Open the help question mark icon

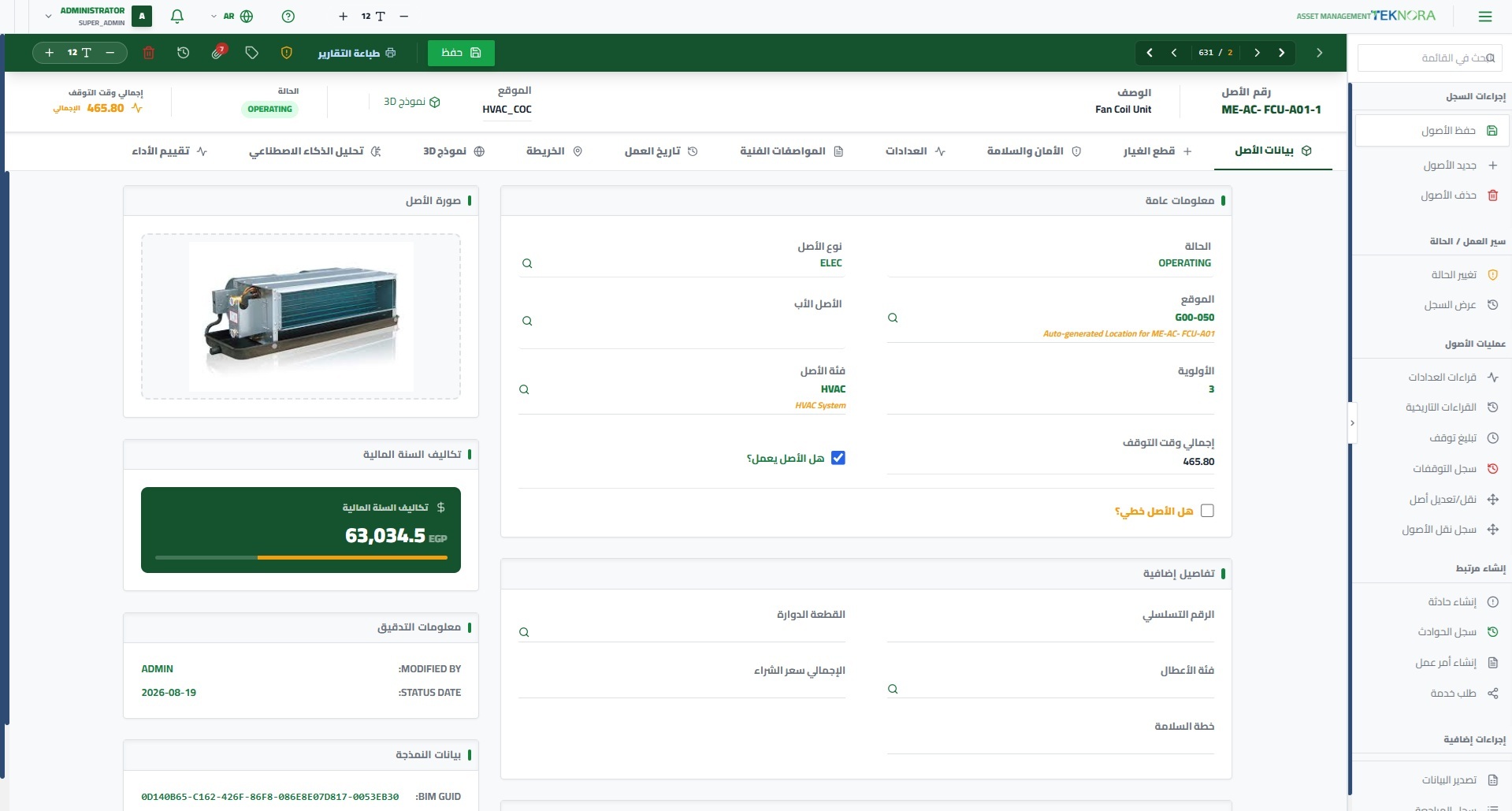tap(288, 16)
